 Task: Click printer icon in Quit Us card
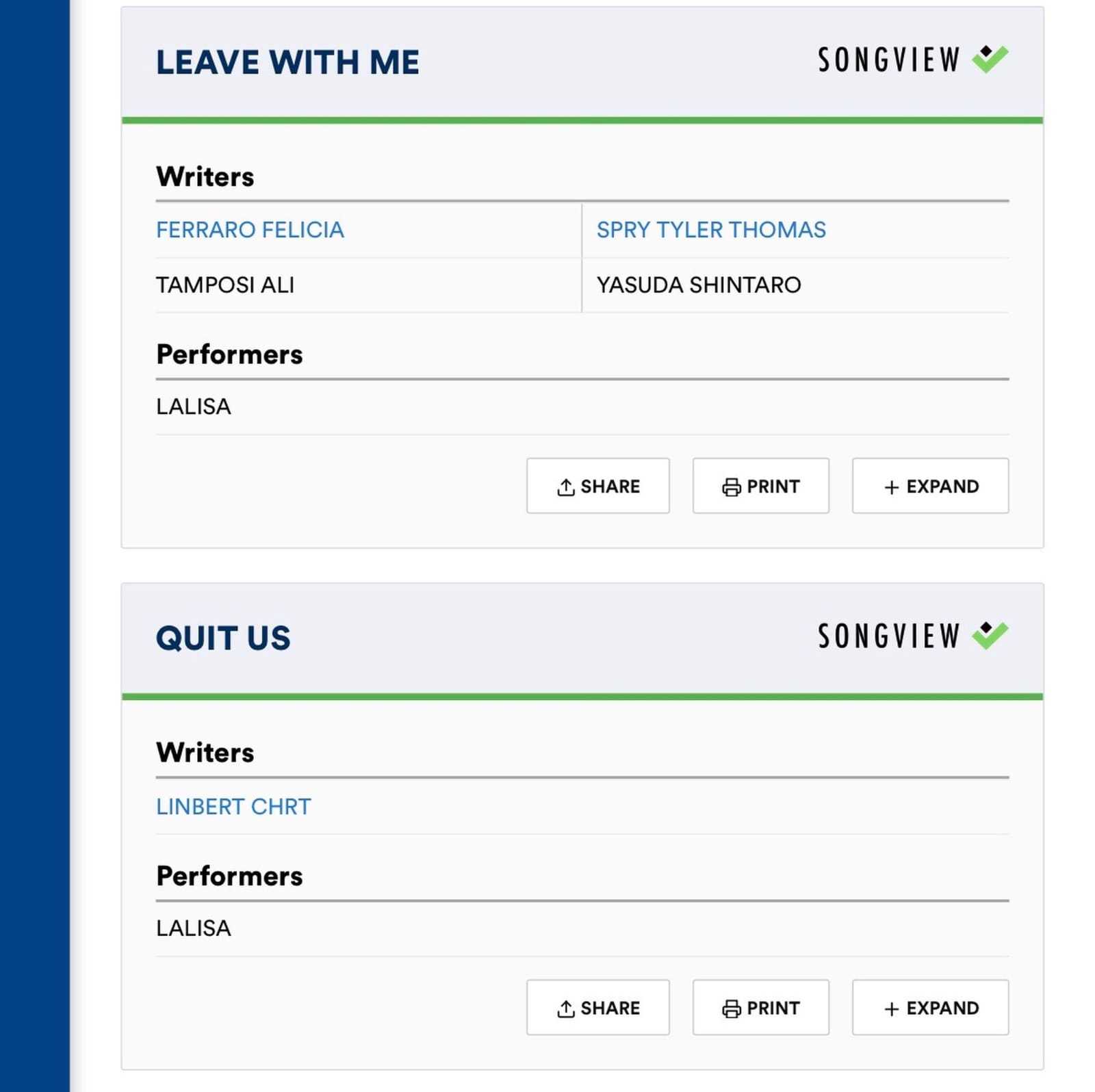[731, 1009]
